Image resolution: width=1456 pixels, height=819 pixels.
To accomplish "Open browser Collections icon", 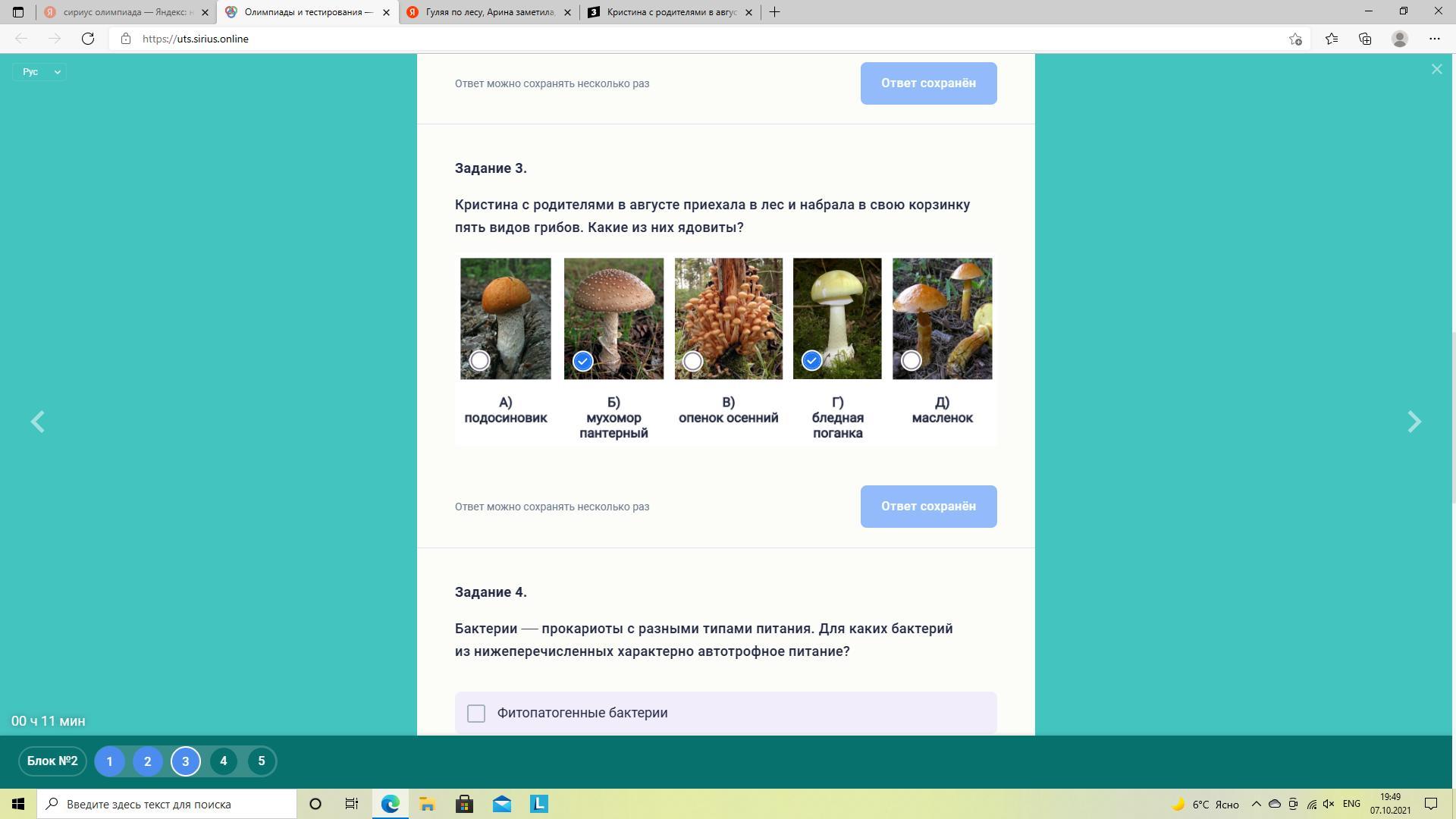I will point(1365,39).
